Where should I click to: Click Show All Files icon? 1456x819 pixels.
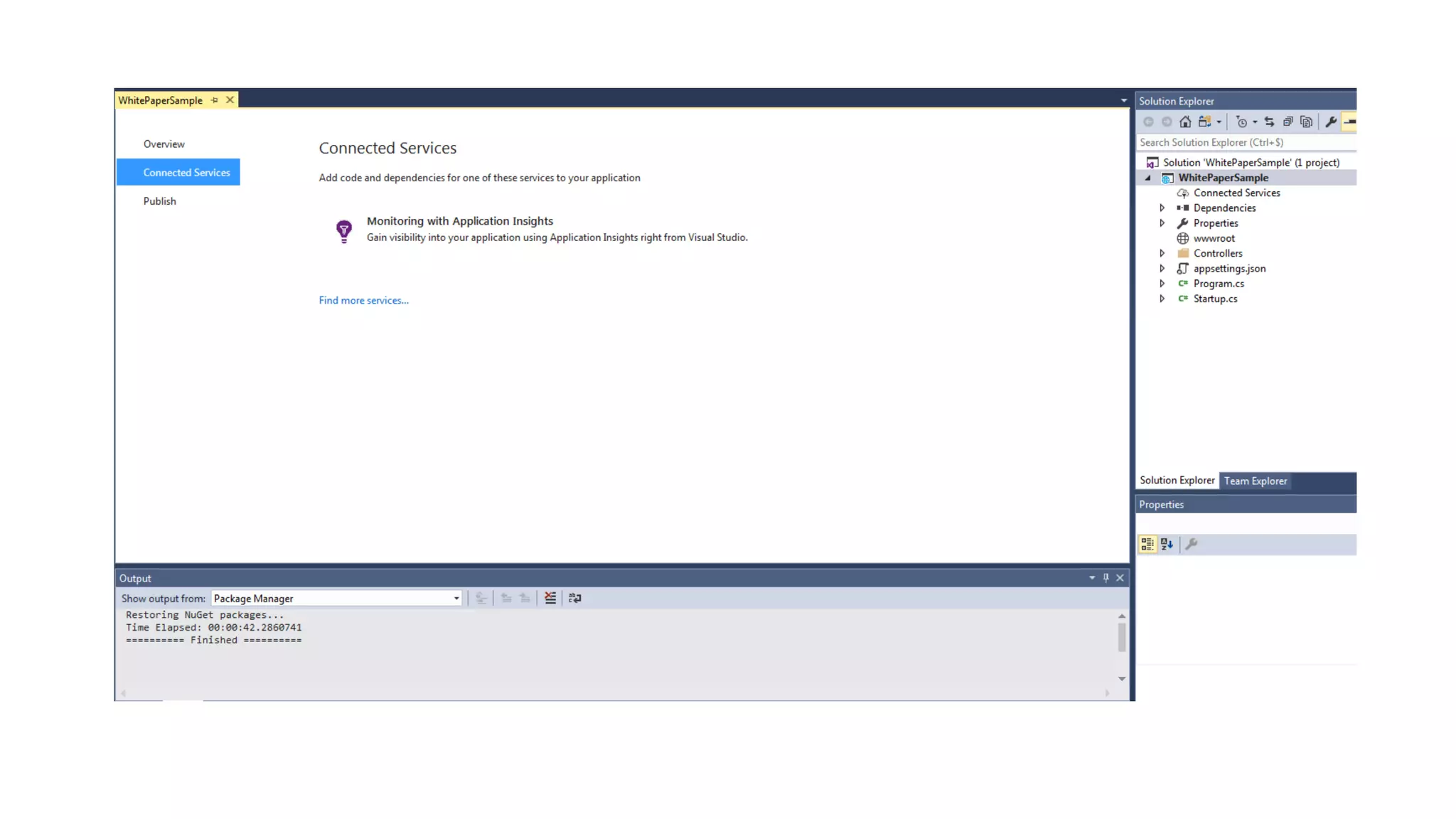[1306, 122]
